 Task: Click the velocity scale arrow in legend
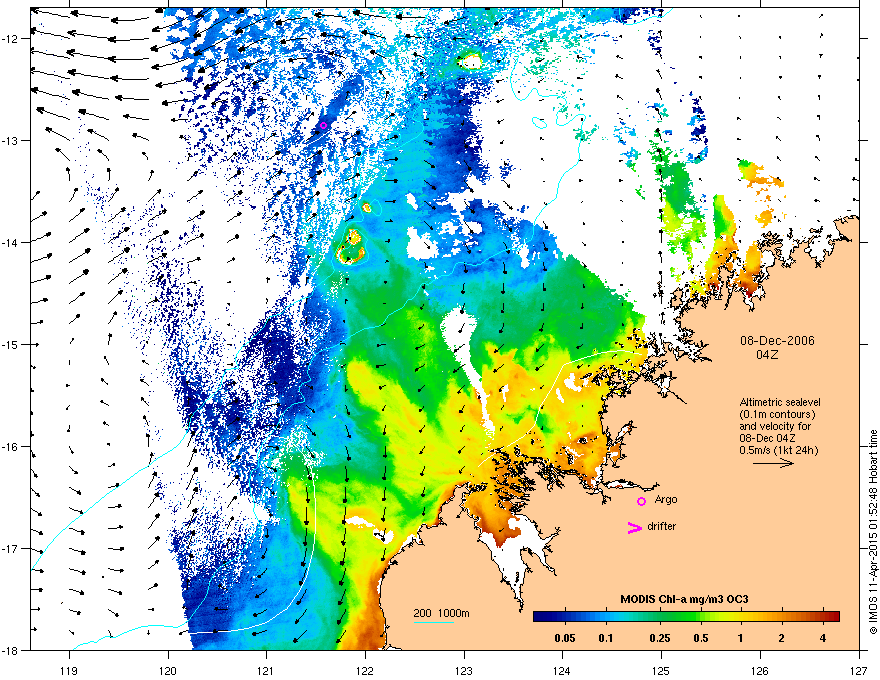coord(773,463)
